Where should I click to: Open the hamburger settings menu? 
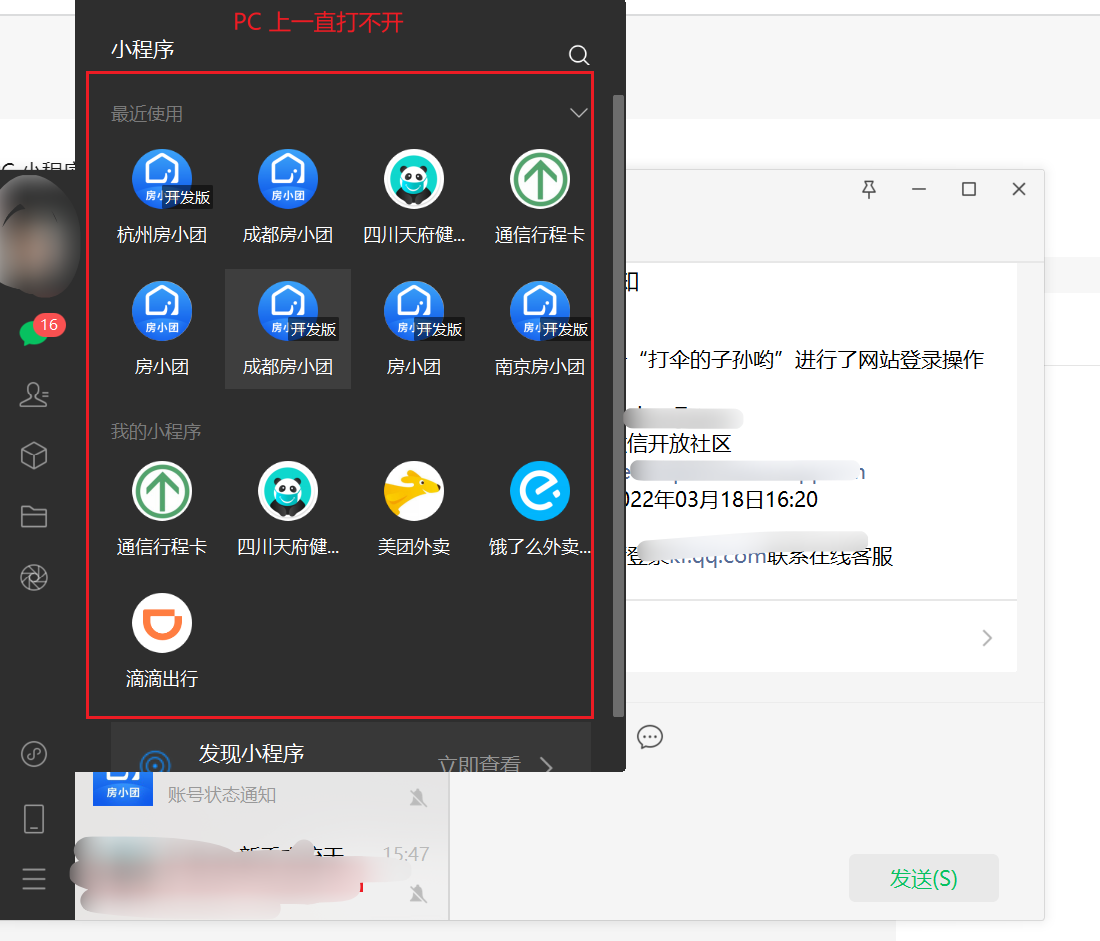pos(34,879)
